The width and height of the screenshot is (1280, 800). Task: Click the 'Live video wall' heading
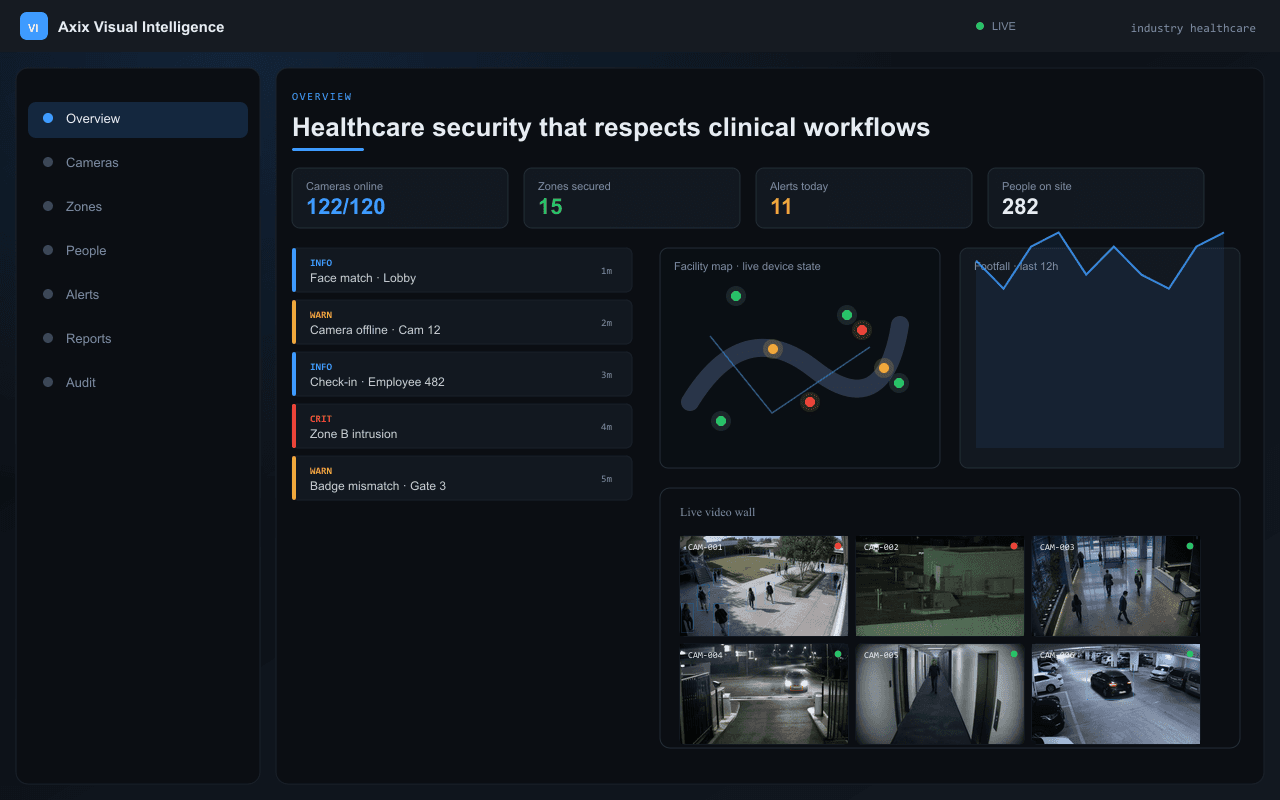[x=718, y=512]
